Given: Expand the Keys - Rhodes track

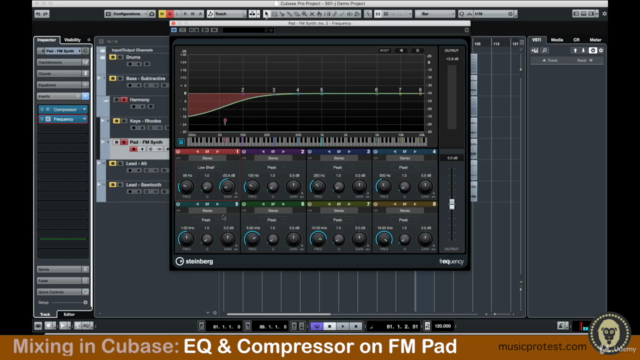Looking at the screenshot, I should [x=103, y=121].
